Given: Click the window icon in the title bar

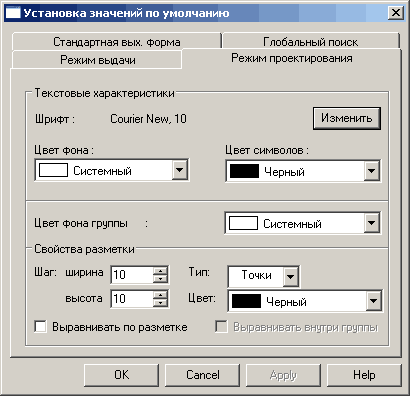Looking at the screenshot, I should point(13,13).
